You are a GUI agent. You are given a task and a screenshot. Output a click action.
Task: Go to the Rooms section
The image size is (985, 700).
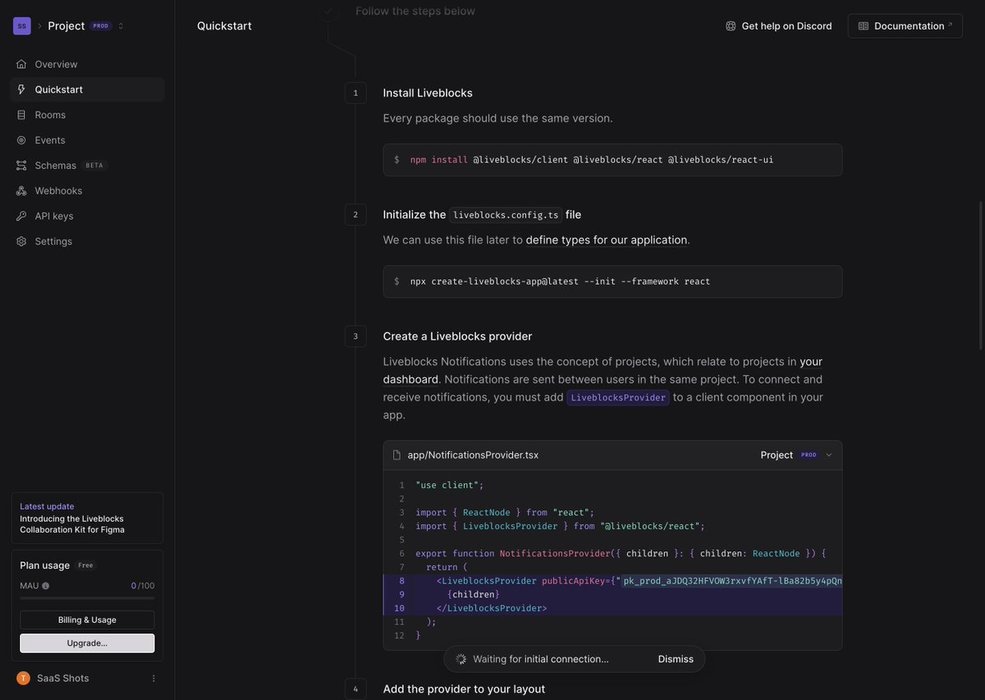point(87,115)
